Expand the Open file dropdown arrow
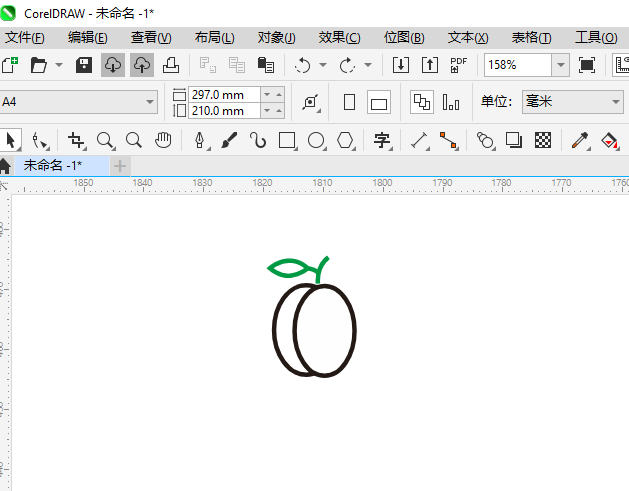 pos(59,65)
